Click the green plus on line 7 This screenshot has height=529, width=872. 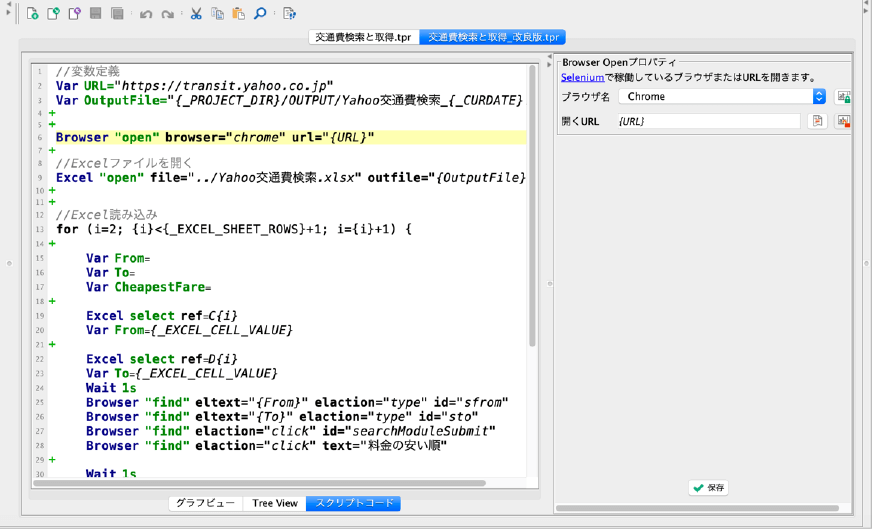tap(52, 150)
